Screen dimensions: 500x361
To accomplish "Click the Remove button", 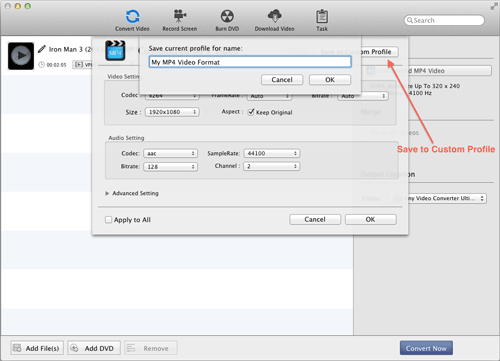I will click(151, 348).
